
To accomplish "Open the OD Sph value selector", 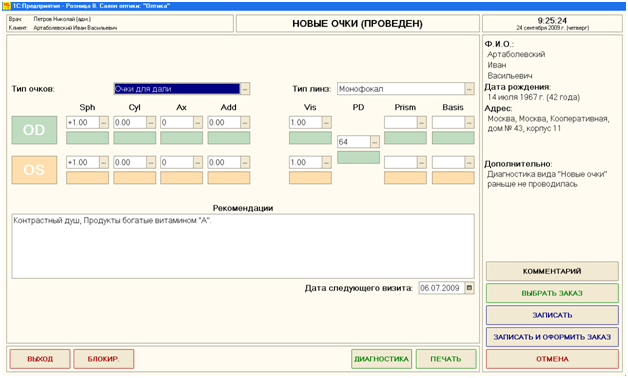I will tap(104, 123).
